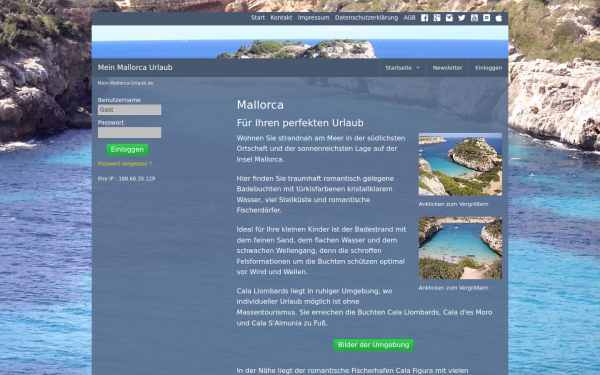Open the Impressum page
This screenshot has width=600, height=375.
tap(313, 18)
